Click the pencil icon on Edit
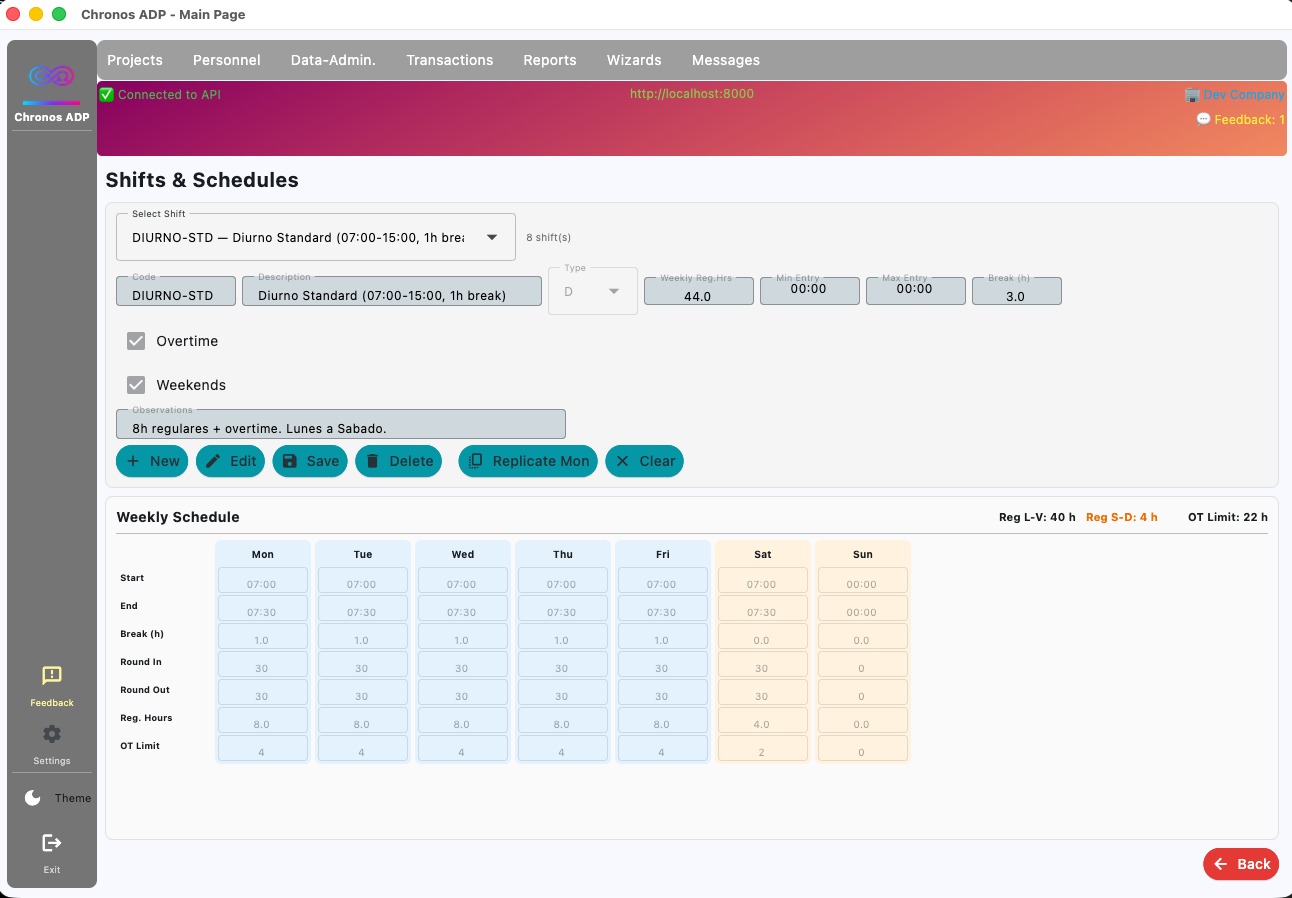1292x898 pixels. [213, 461]
